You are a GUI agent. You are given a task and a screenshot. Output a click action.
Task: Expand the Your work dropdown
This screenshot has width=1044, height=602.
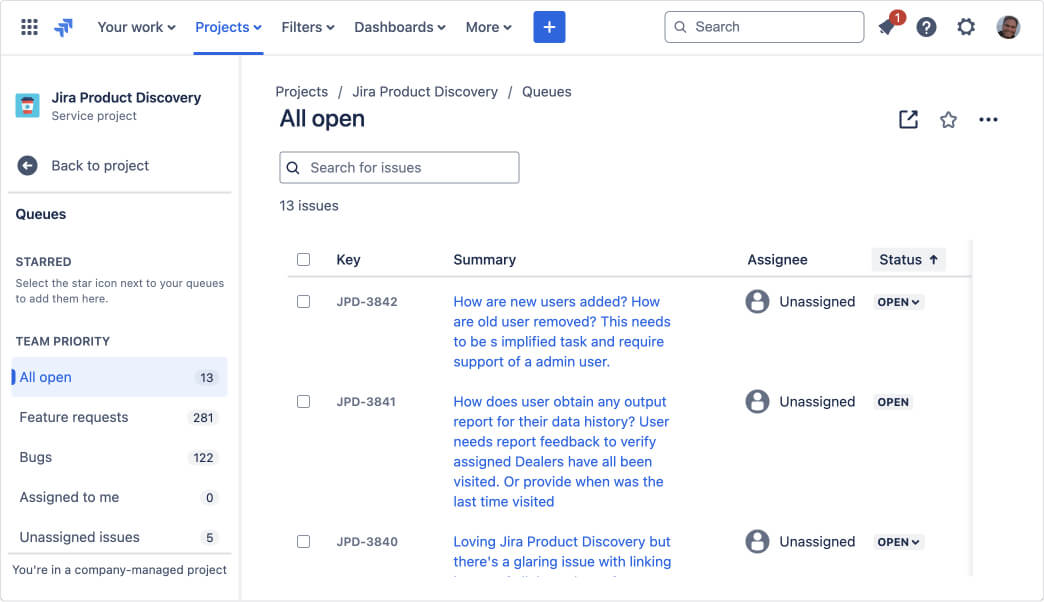pyautogui.click(x=136, y=27)
